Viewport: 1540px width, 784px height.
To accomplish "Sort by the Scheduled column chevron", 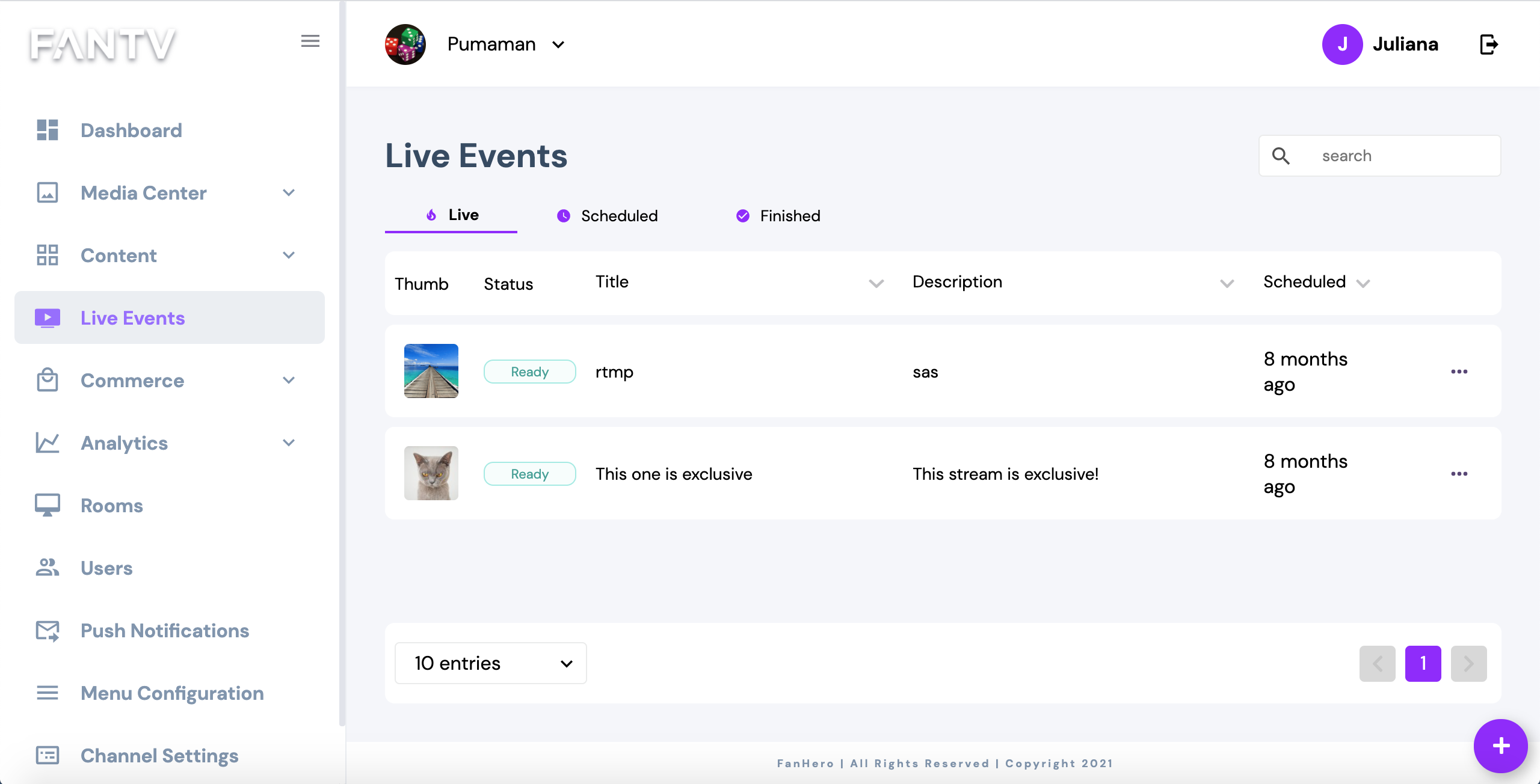I will point(1363,283).
